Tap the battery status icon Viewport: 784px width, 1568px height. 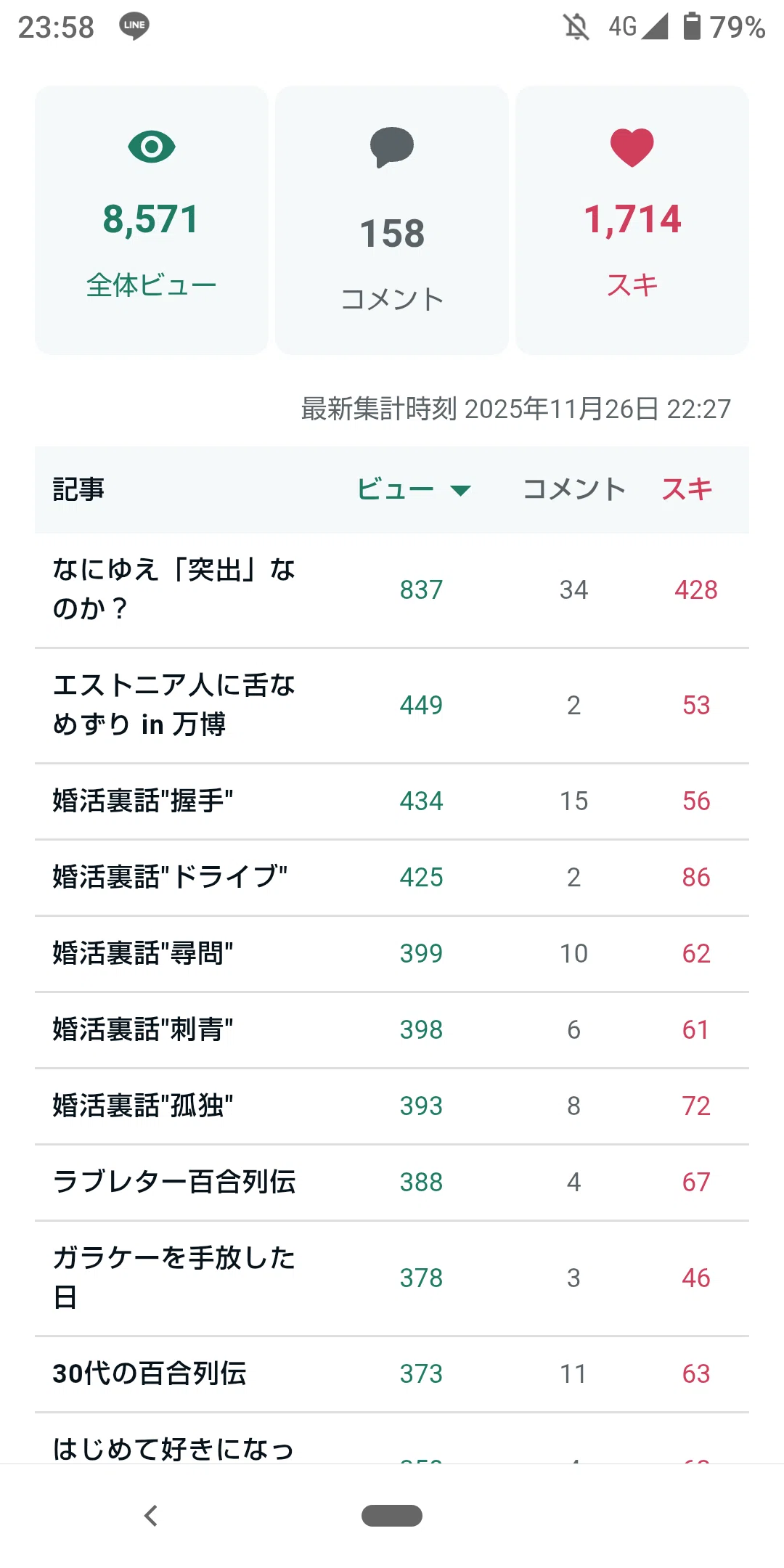pyautogui.click(x=692, y=26)
